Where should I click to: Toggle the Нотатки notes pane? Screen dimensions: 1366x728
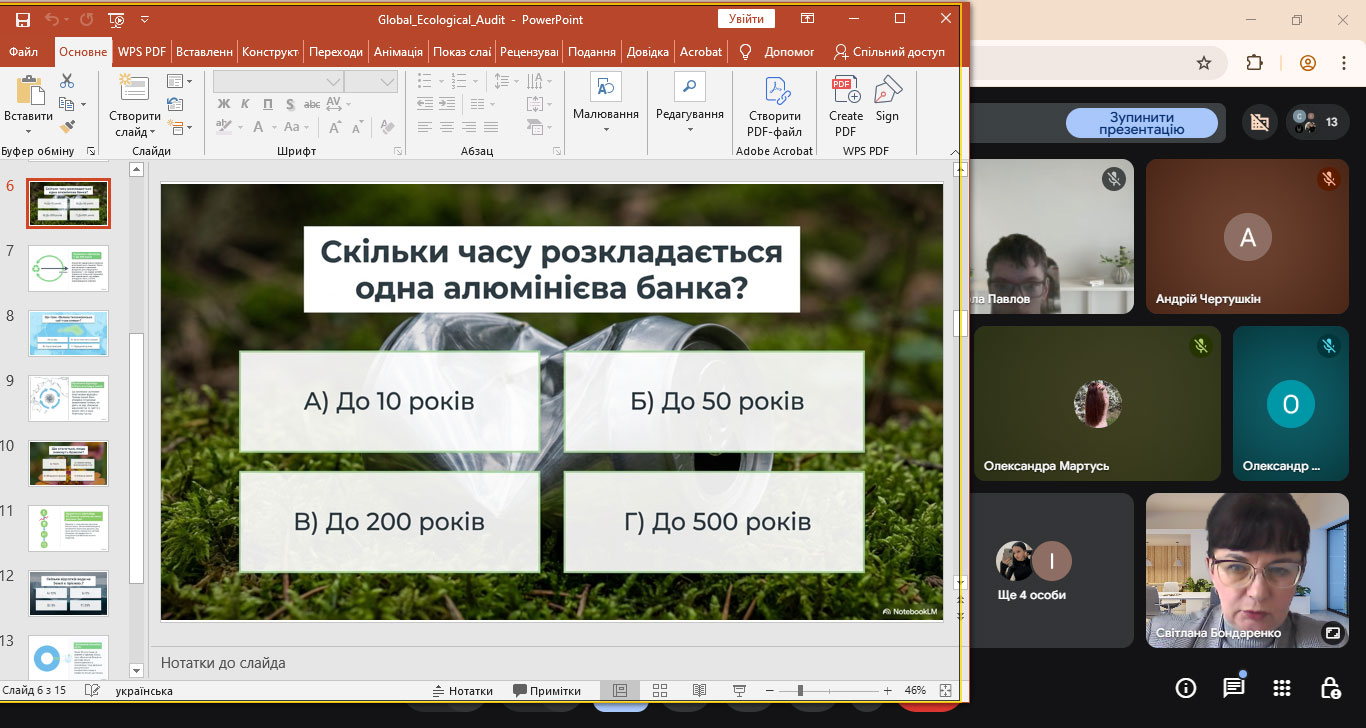point(462,691)
